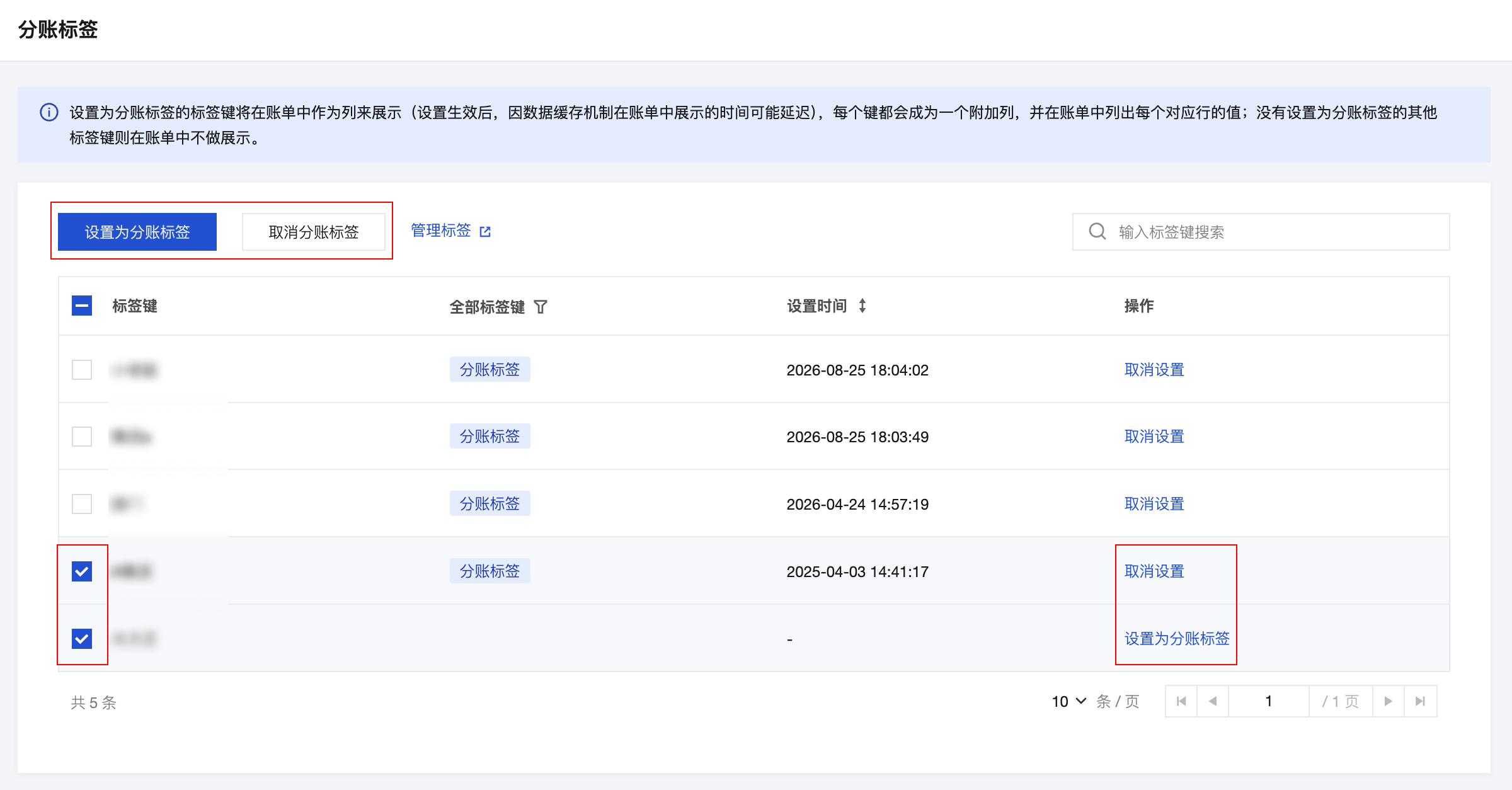Click the 全部标签键 column header text

(x=487, y=307)
